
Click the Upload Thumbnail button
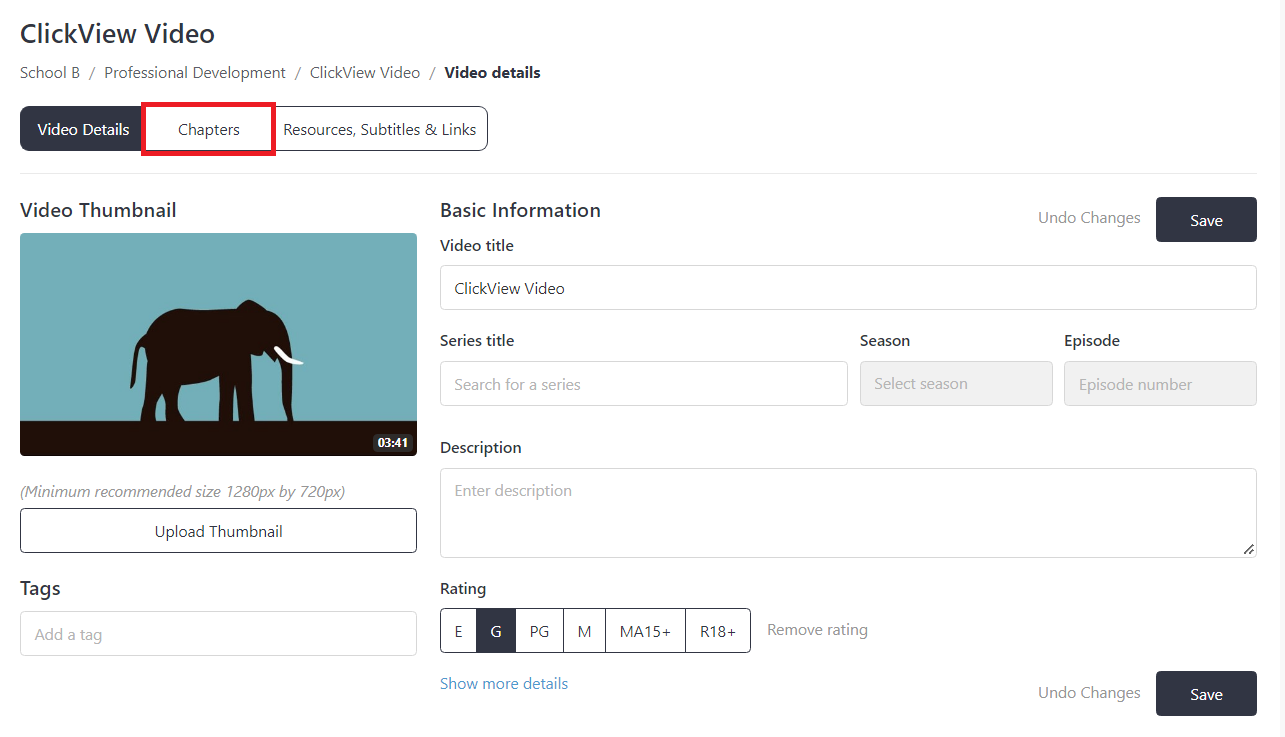[x=218, y=531]
